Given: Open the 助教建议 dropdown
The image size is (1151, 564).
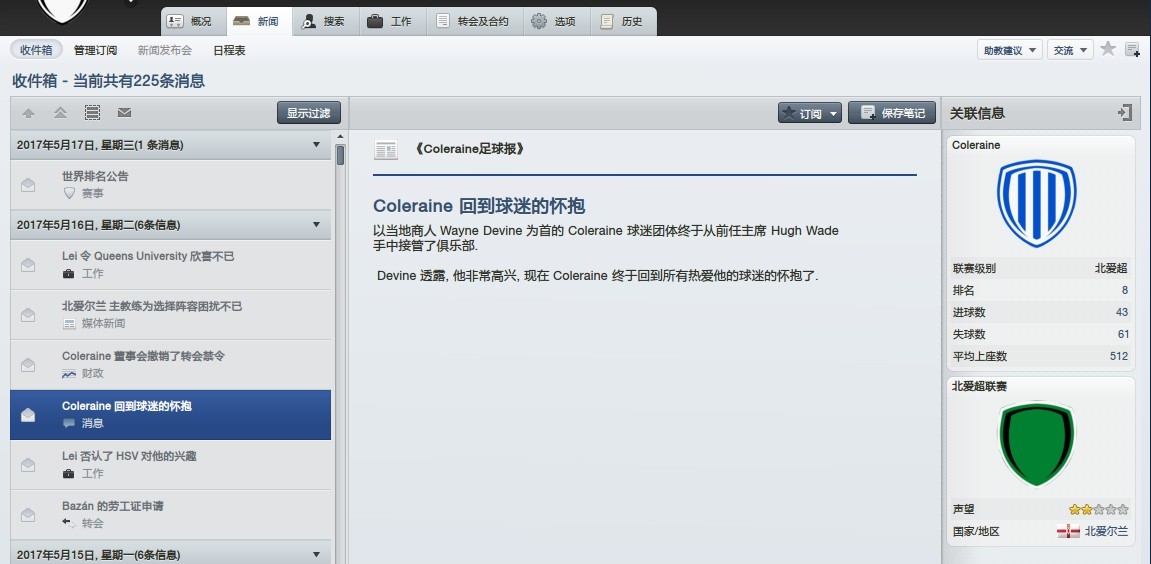Looking at the screenshot, I should coord(1009,50).
